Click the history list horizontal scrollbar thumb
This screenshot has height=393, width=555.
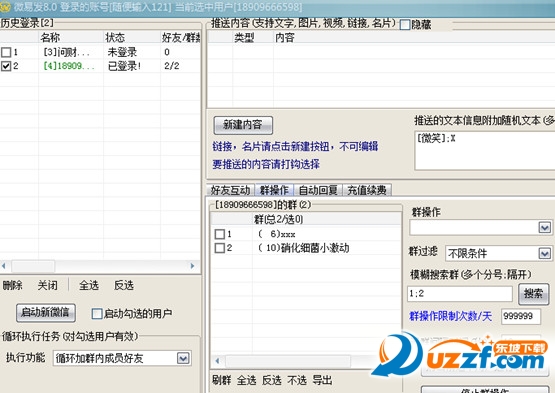click(x=33, y=266)
